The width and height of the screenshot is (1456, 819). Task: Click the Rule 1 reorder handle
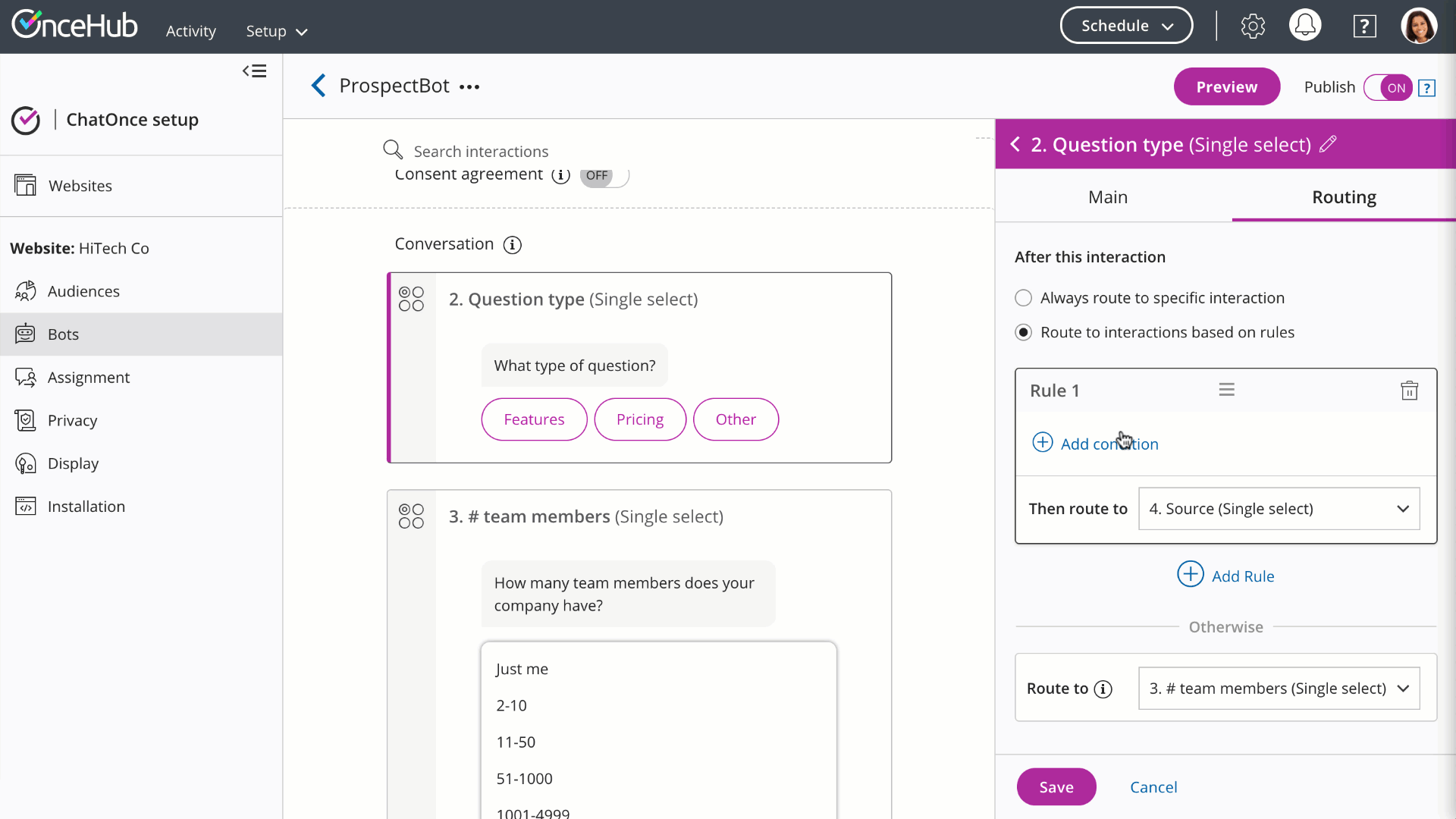pyautogui.click(x=1226, y=390)
